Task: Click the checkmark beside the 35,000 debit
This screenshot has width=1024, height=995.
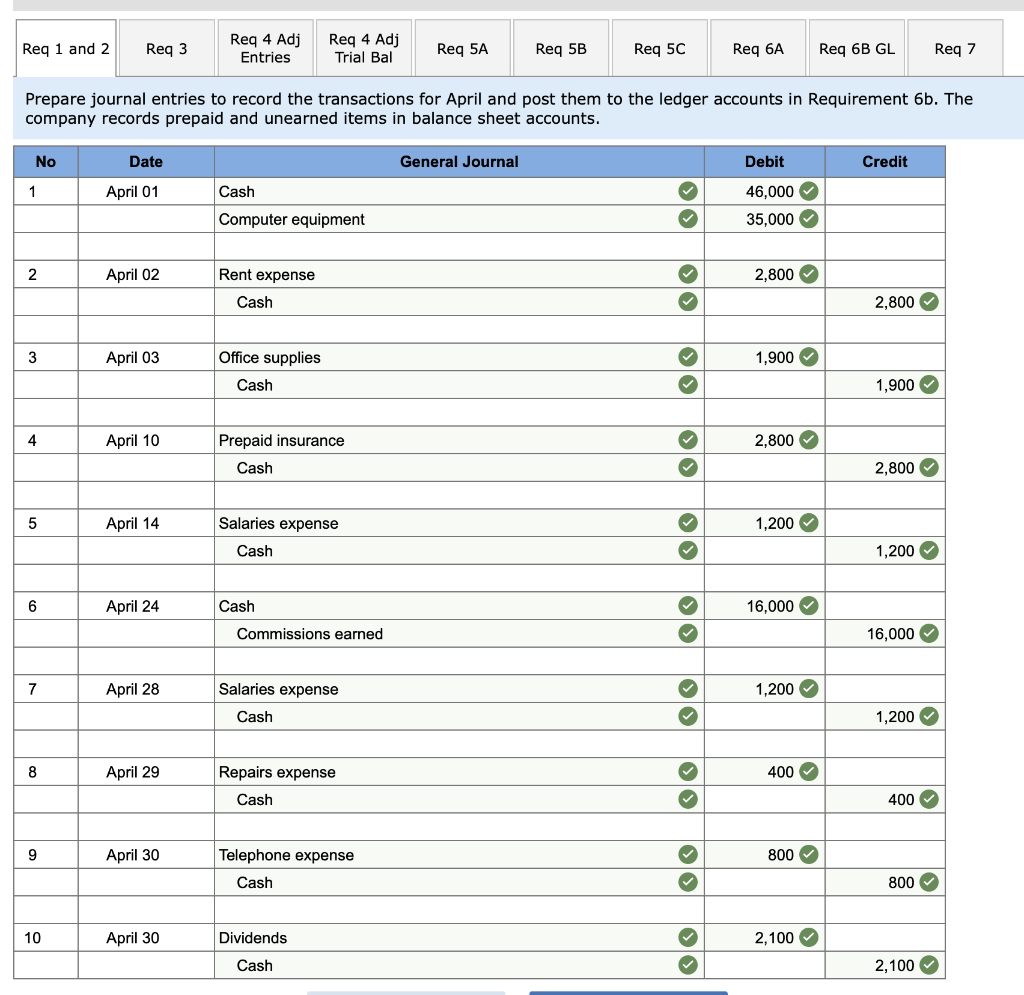Action: (x=808, y=219)
